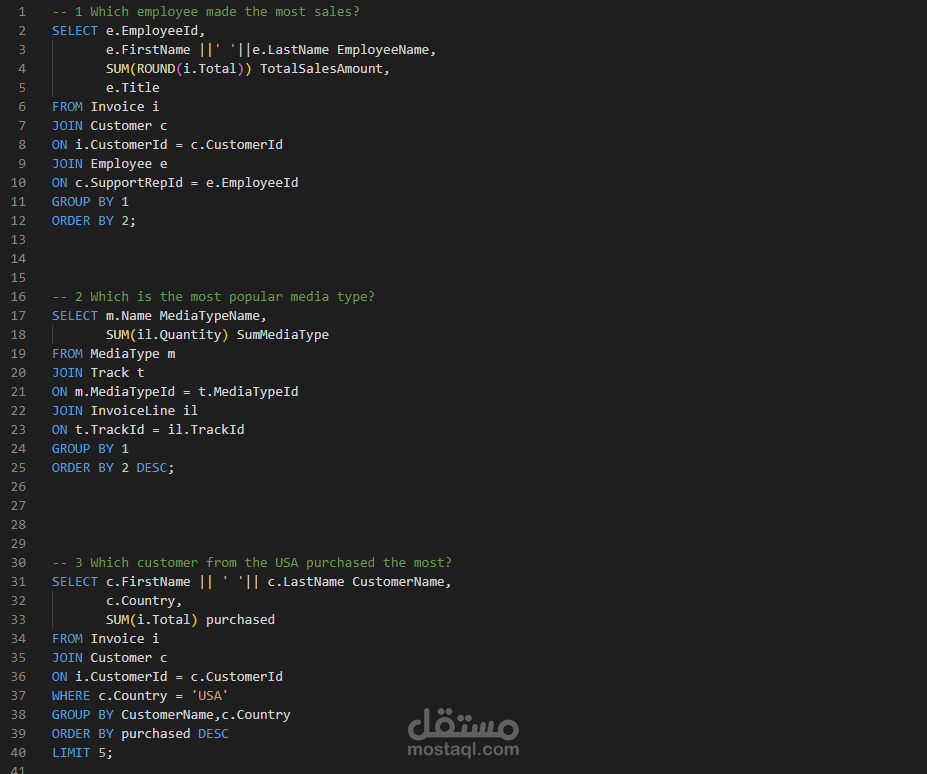Click line number 40 in the gutter

click(x=18, y=753)
